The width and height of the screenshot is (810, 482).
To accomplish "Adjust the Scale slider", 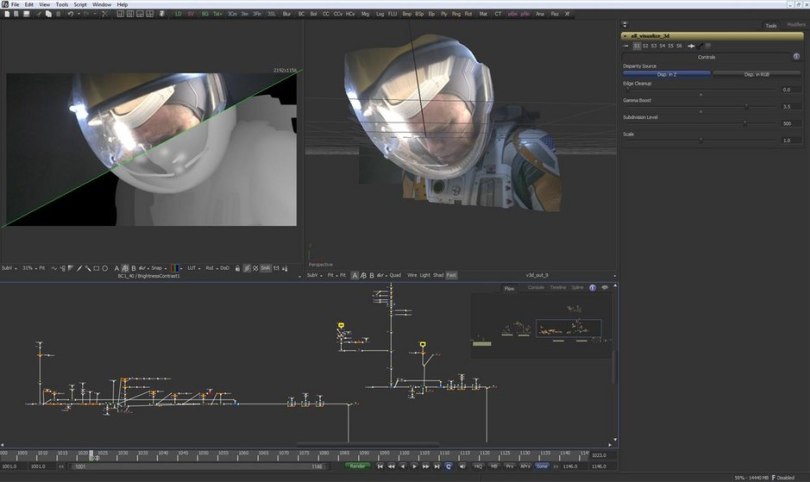I will click(x=701, y=140).
